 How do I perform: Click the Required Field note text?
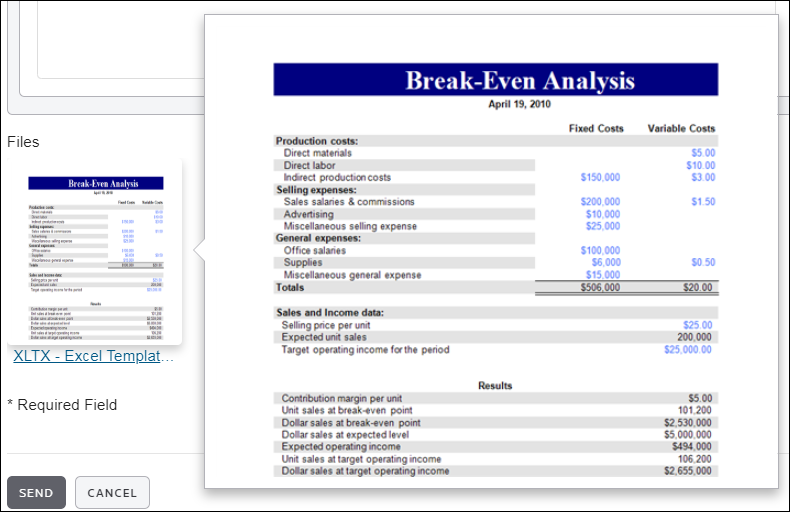pyautogui.click(x=62, y=405)
